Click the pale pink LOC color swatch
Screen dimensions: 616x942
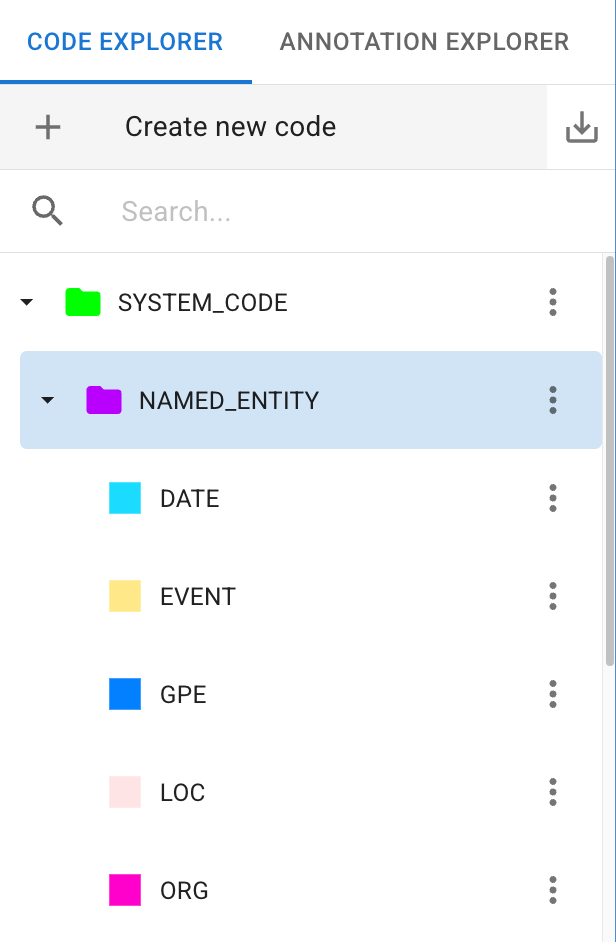[x=125, y=792]
